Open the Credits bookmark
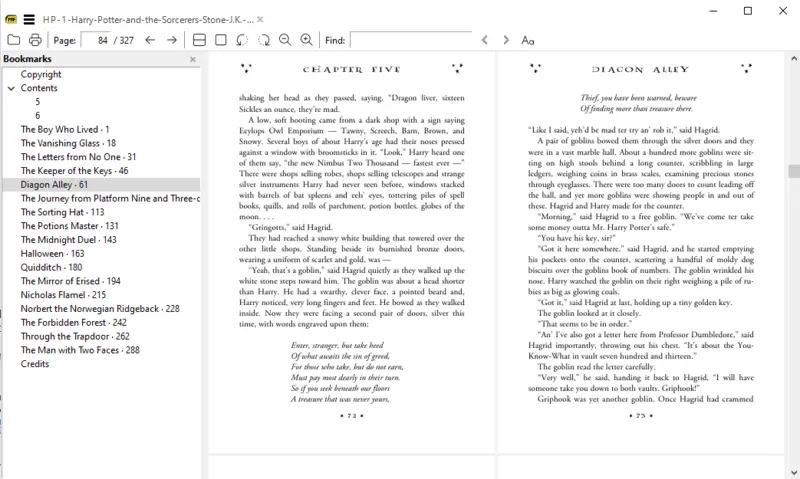 click(35, 363)
